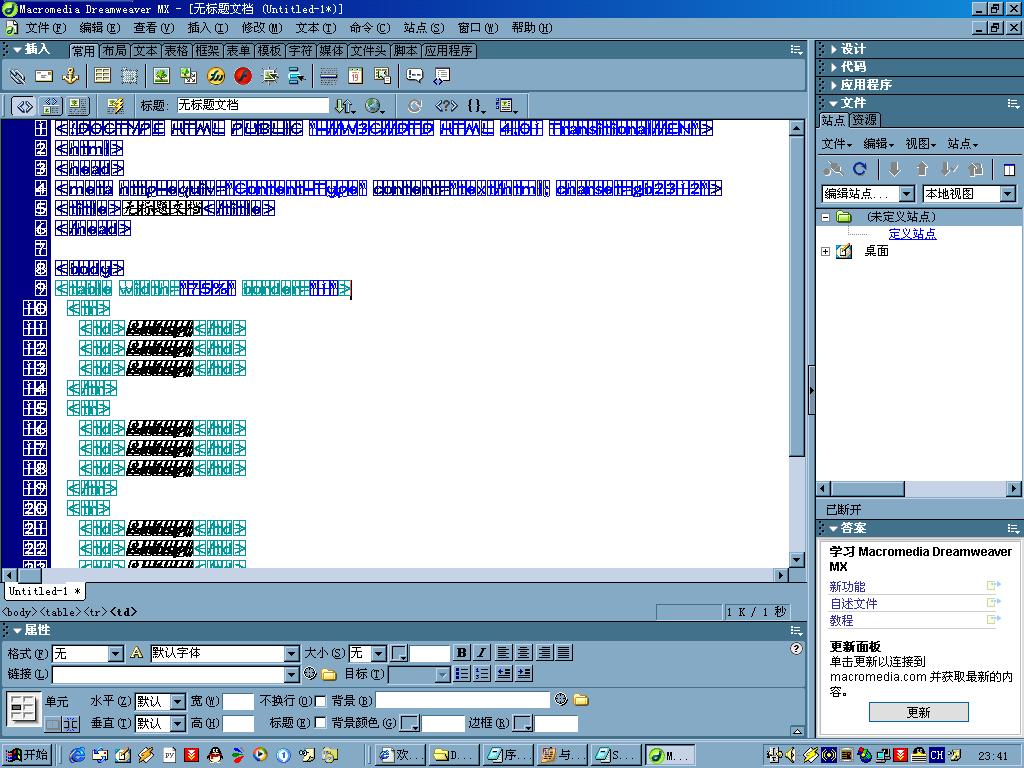Screen dimensions: 1024x768
Task: Open the 帮助(H) menu
Action: click(532, 28)
